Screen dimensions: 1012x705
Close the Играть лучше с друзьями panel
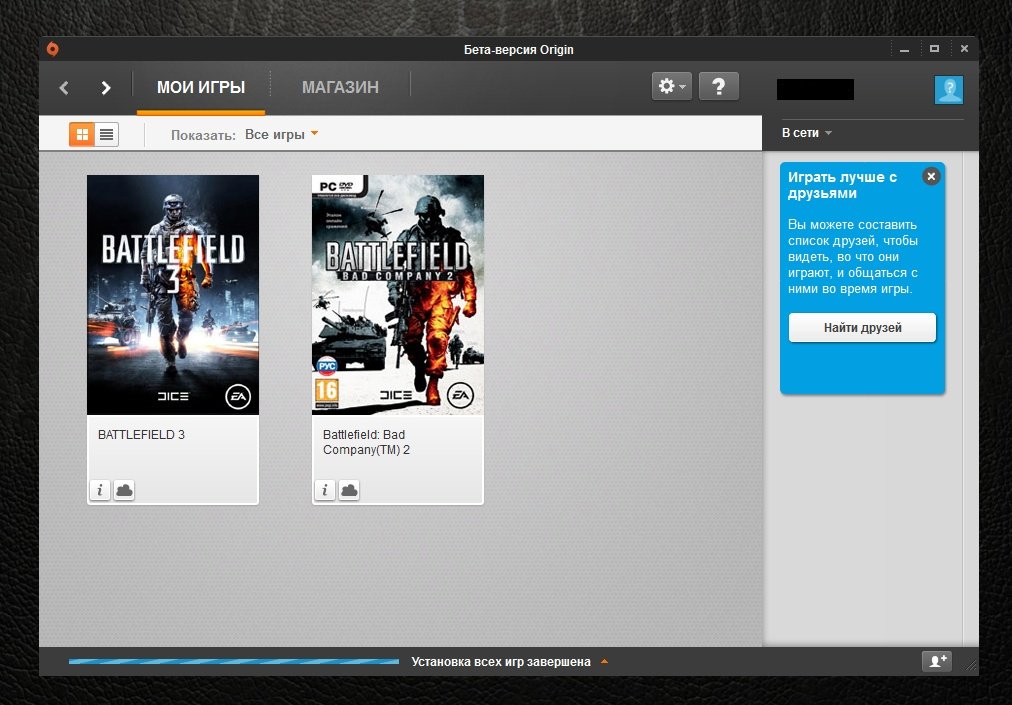(x=931, y=176)
